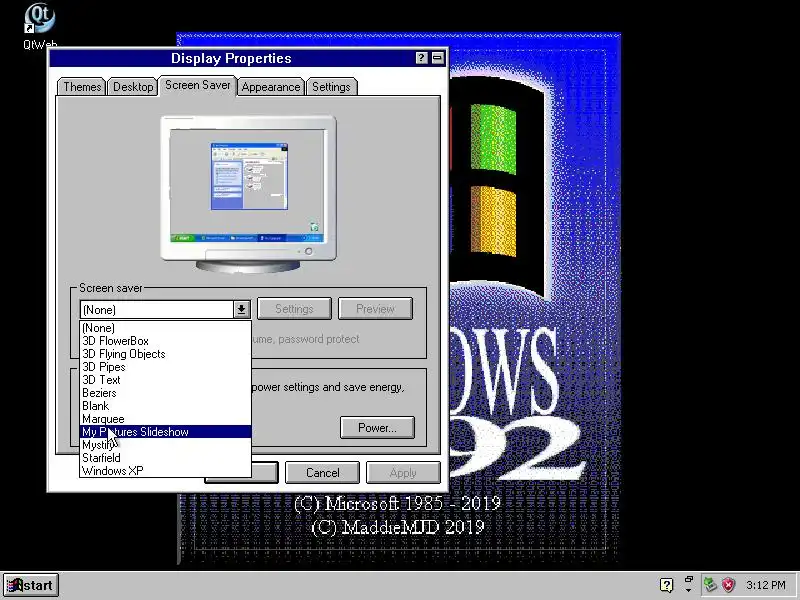
Task: Select the Screen Saver tab
Action: pyautogui.click(x=197, y=85)
